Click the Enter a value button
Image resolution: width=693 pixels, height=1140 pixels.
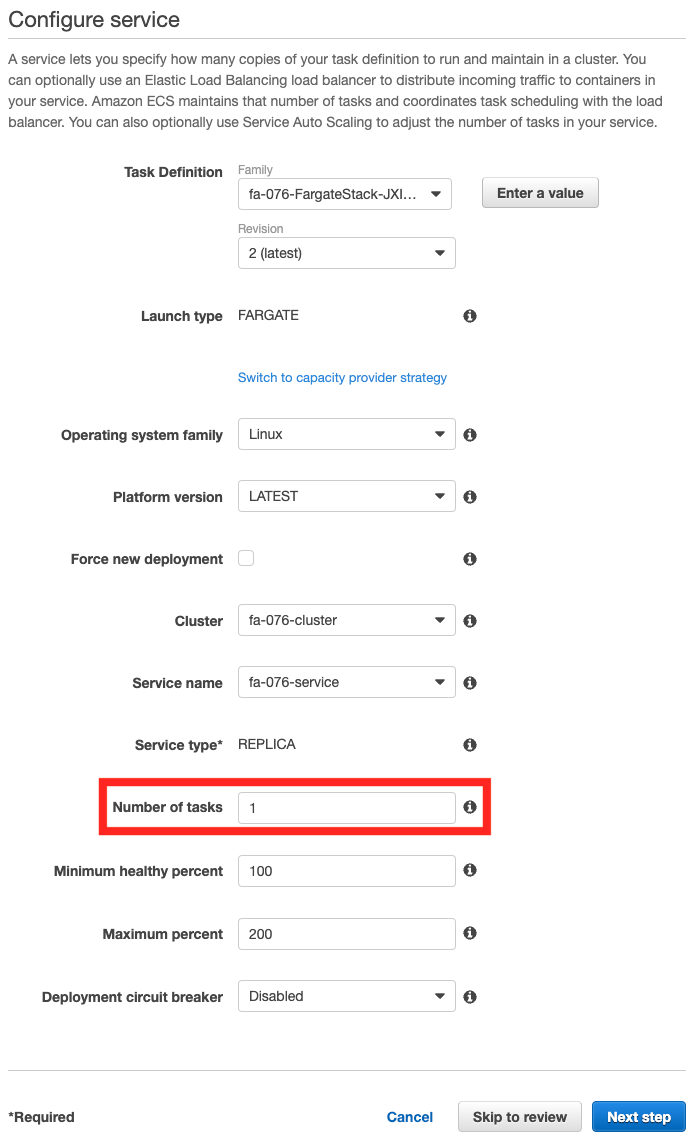[540, 193]
